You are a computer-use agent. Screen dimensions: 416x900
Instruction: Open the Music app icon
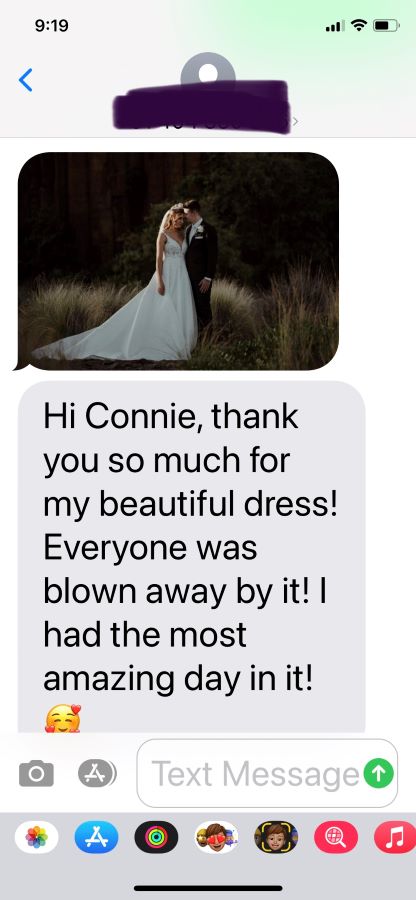pos(395,837)
